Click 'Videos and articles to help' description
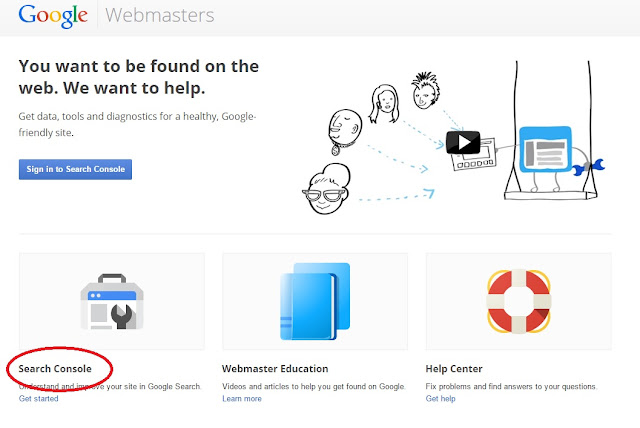 point(313,386)
